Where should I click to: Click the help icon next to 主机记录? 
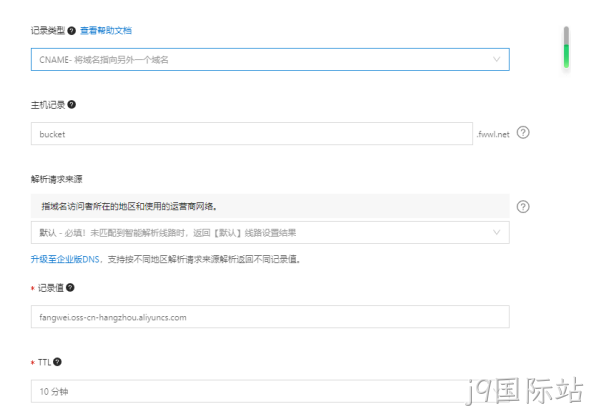71,104
